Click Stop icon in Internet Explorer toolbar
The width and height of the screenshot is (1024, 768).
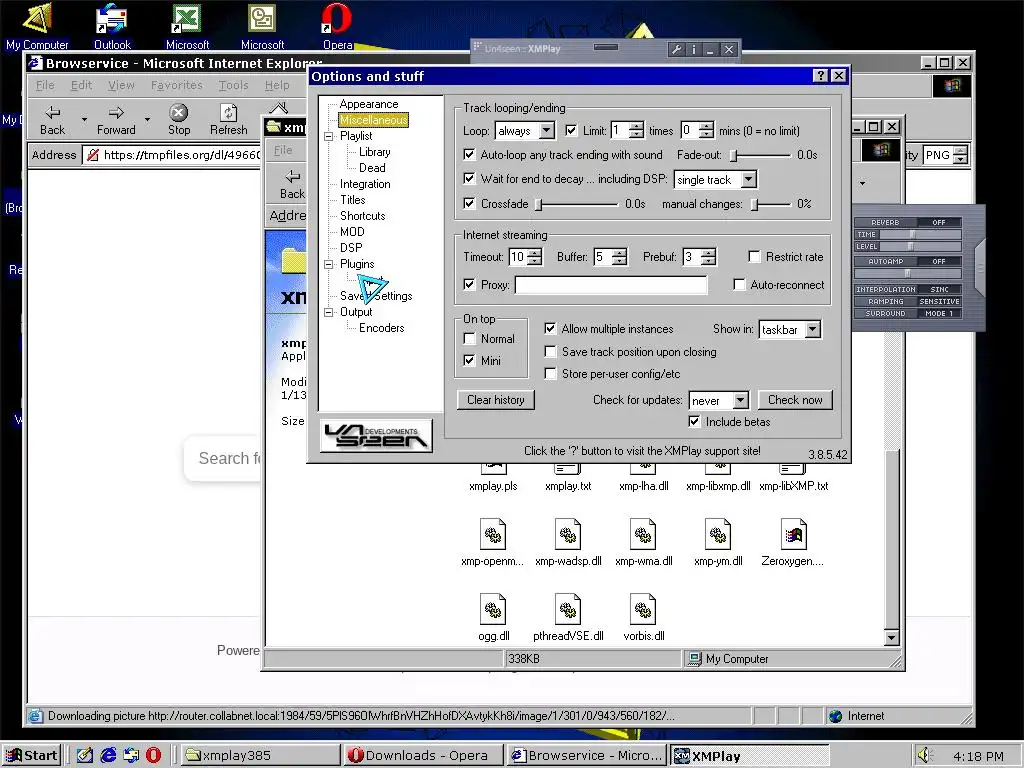178,113
